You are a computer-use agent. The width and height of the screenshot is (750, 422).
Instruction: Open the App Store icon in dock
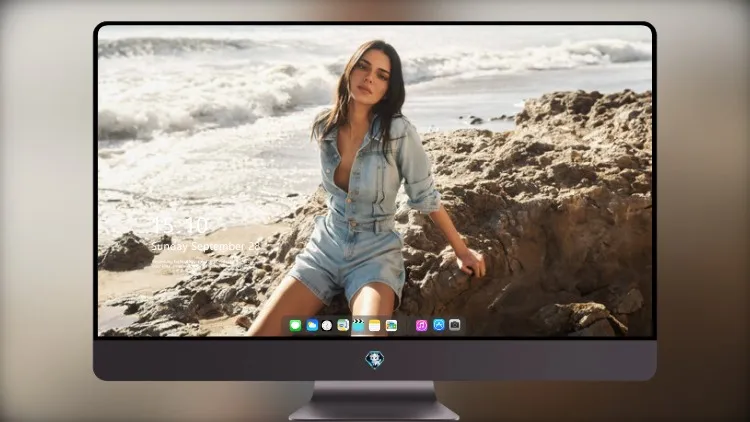click(439, 325)
